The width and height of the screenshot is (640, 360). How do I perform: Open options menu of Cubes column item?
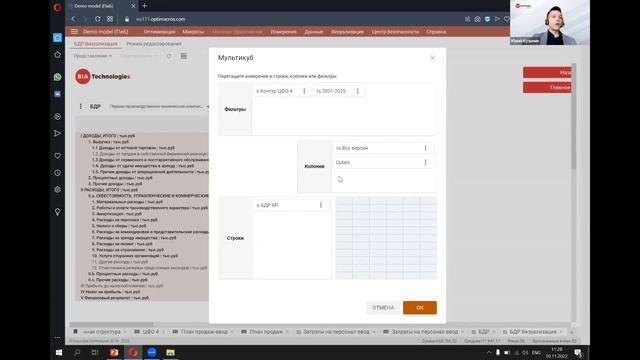425,162
